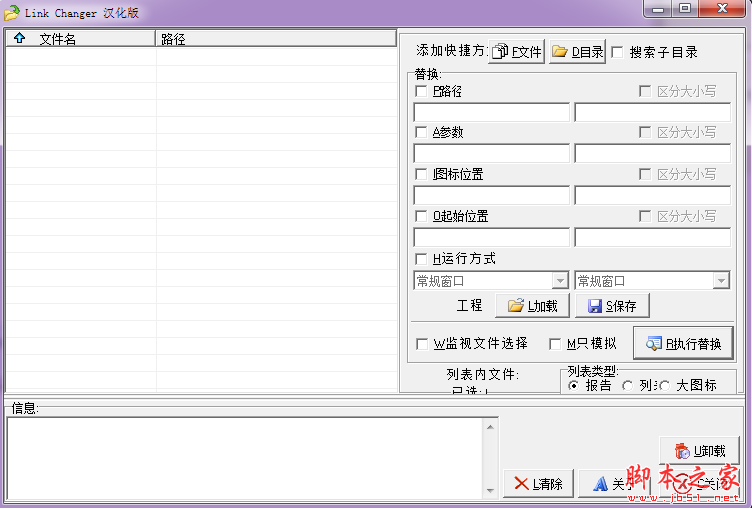Maximize the Link Changer window
The width and height of the screenshot is (752, 509).
click(x=685, y=9)
